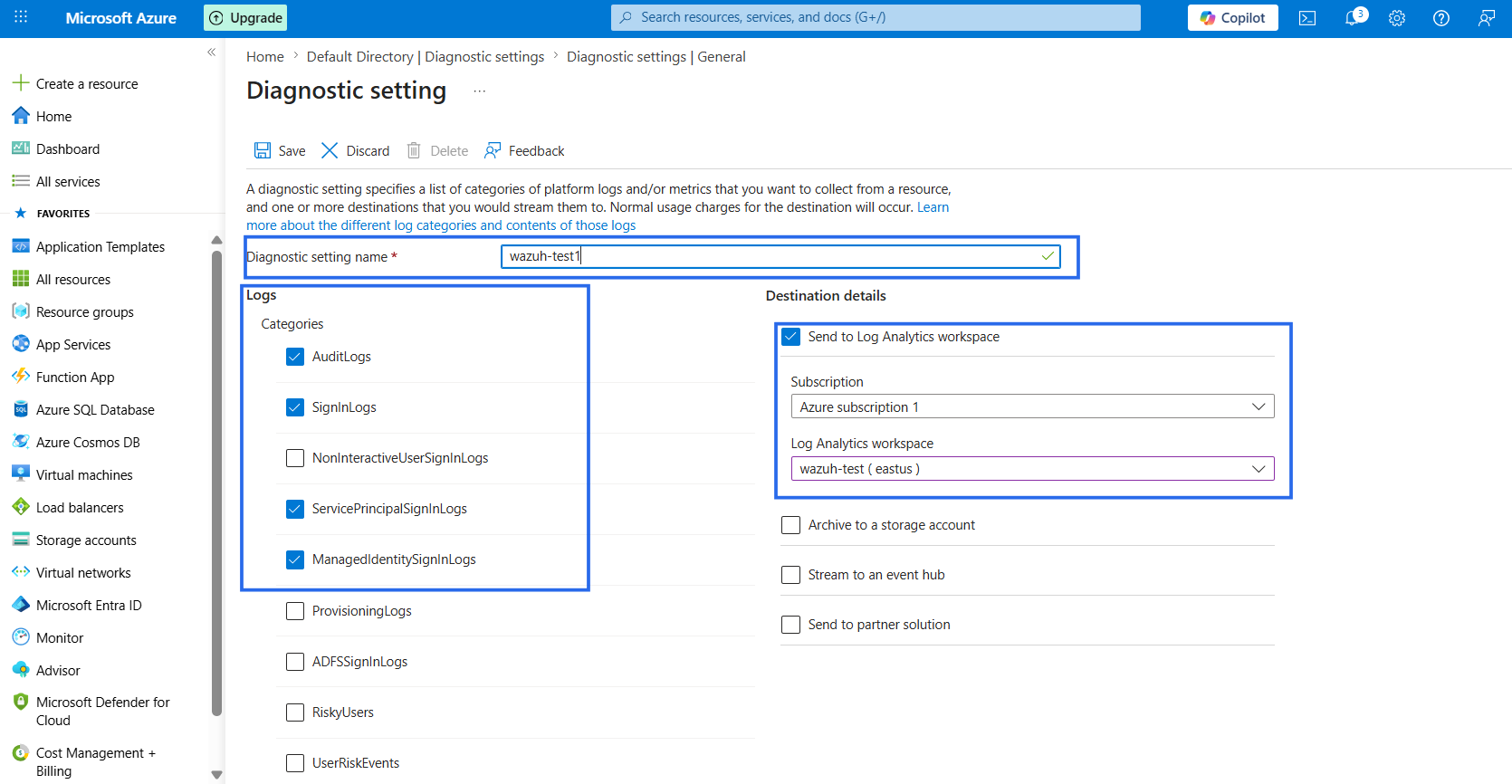The height and width of the screenshot is (784, 1512).
Task: Click the Microsoft Defender shield icon
Action: (x=21, y=702)
